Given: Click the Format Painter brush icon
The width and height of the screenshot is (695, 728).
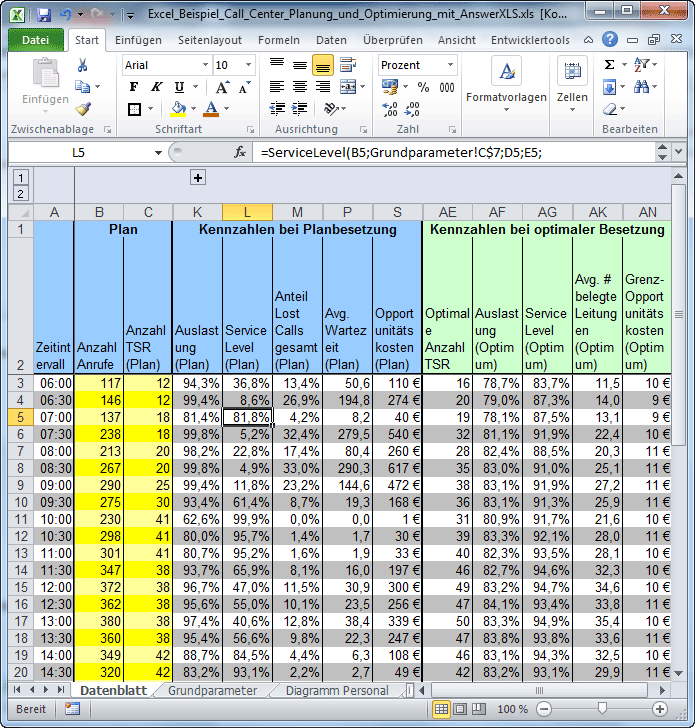Looking at the screenshot, I should coord(83,109).
